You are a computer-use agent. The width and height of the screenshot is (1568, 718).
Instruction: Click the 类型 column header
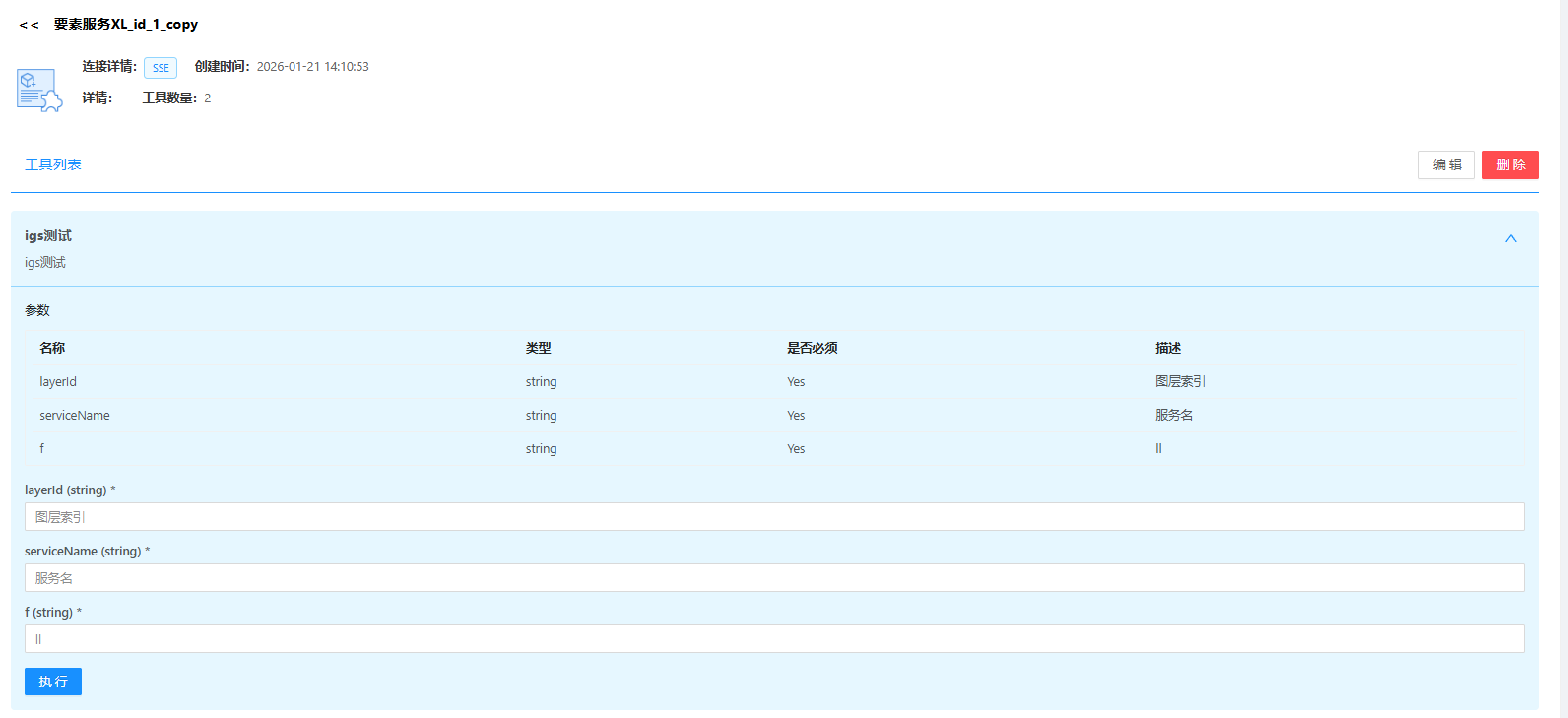(538, 348)
